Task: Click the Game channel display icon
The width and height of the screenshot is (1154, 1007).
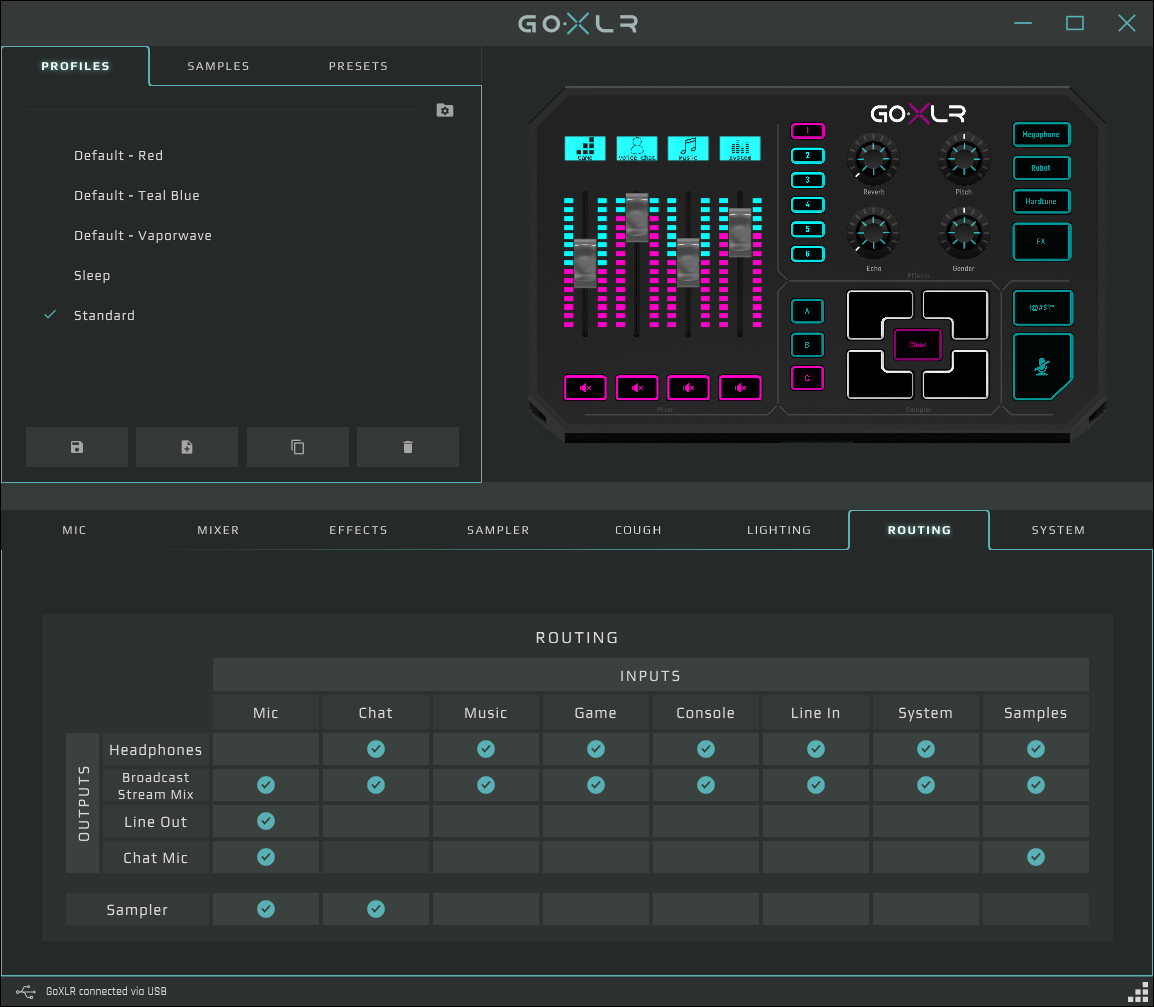Action: pos(585,148)
